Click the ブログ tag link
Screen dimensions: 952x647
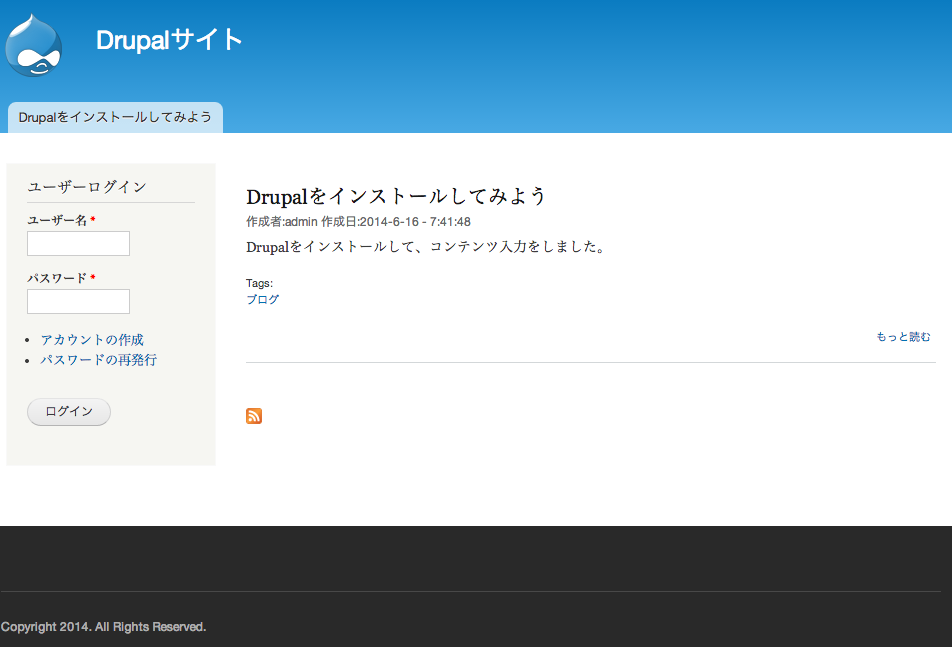(x=263, y=299)
